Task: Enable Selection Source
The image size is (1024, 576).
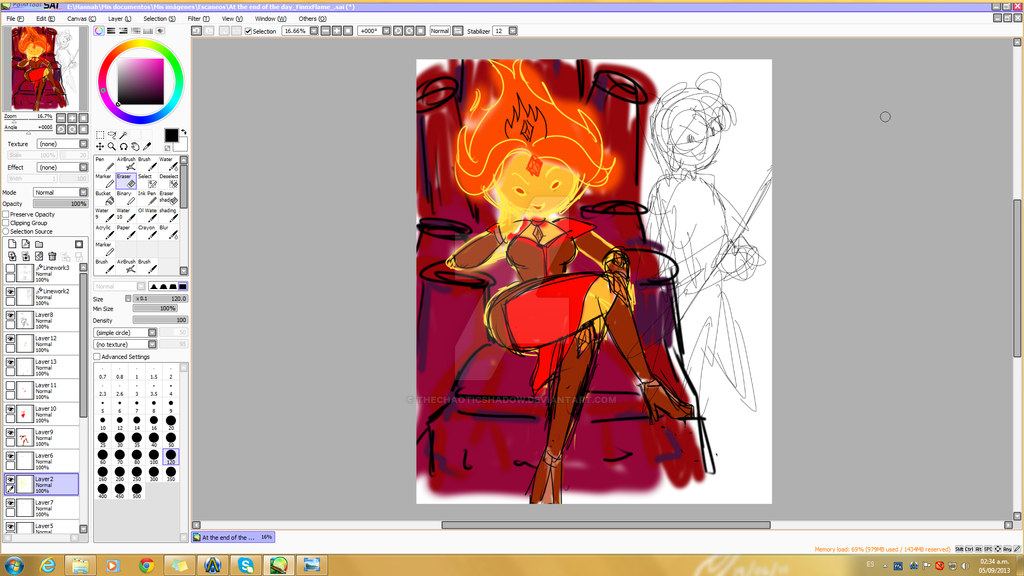Action: [x=6, y=231]
